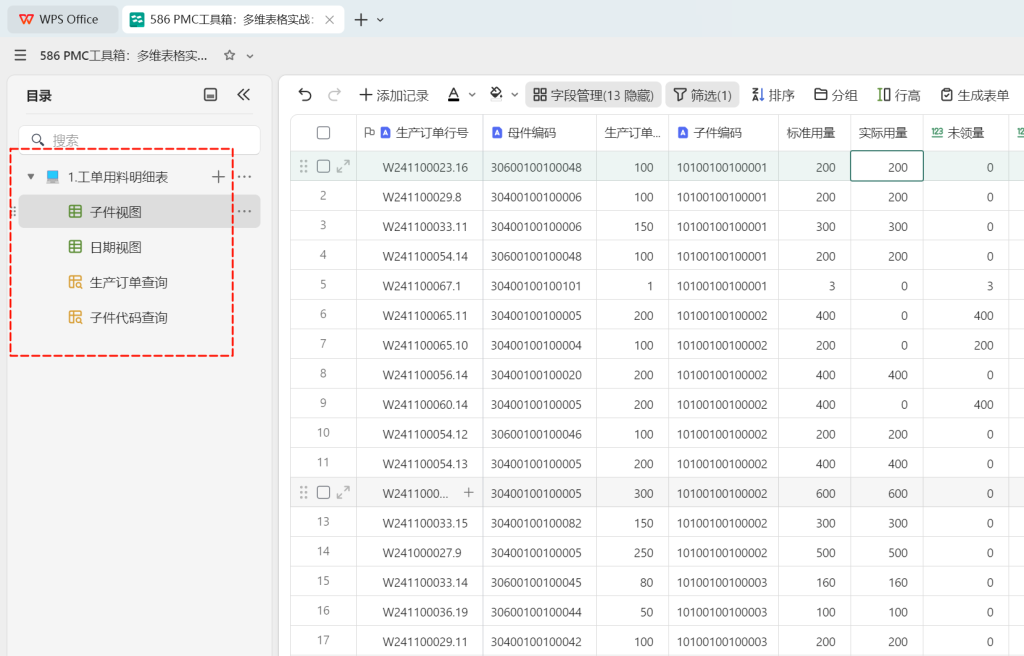Expand record W241100023.16 with the expand icon
This screenshot has height=656, width=1024.
343,167
